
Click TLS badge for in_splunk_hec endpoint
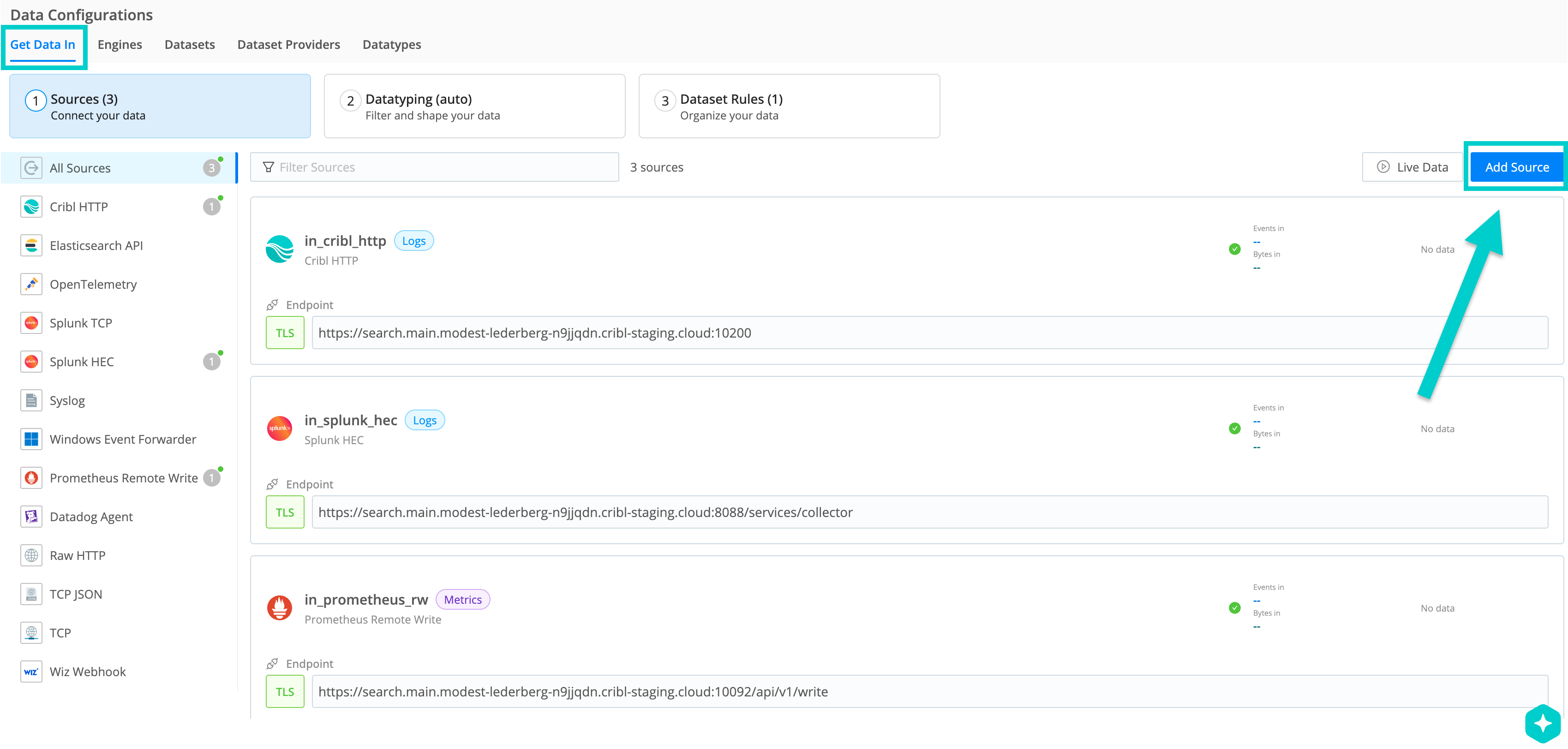coord(285,512)
